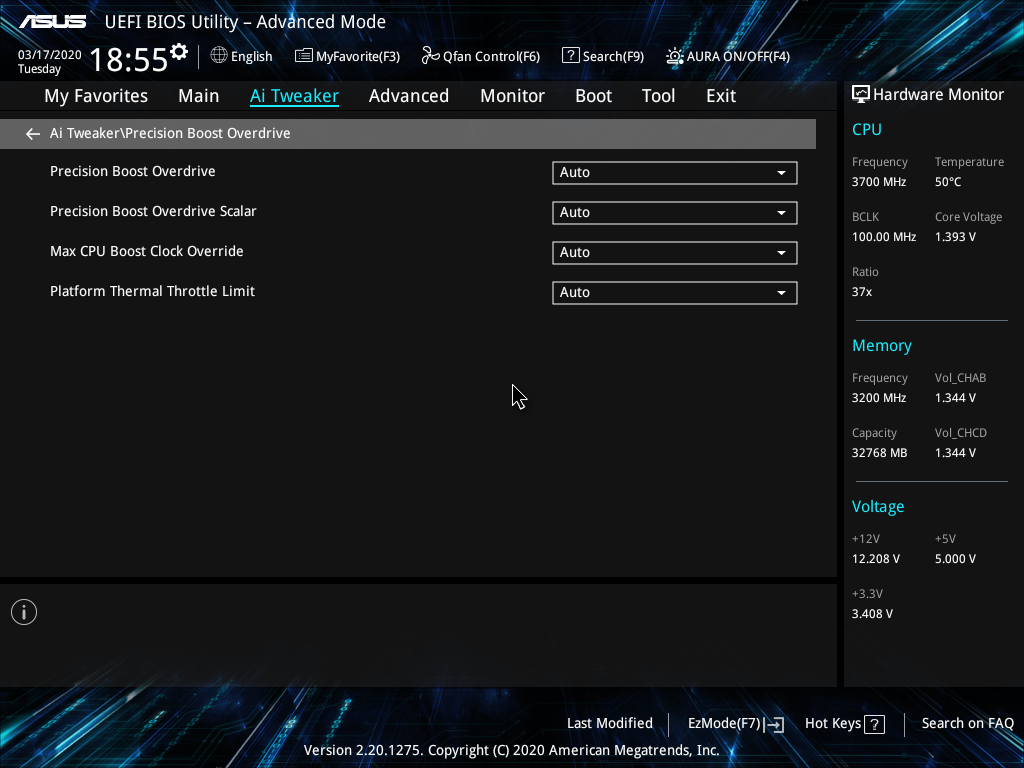
Task: Click CPU frequency value 3700 MHz
Action: [x=879, y=182]
